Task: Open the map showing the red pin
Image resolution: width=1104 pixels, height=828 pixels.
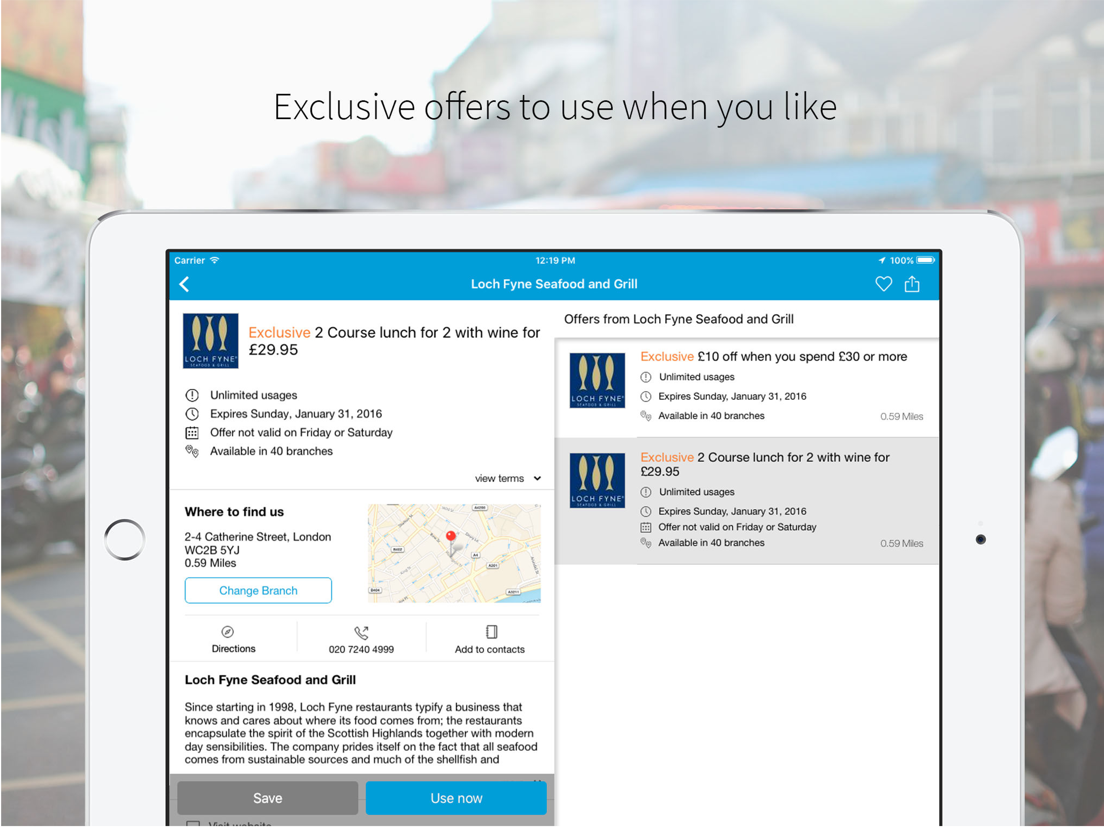Action: (x=454, y=553)
